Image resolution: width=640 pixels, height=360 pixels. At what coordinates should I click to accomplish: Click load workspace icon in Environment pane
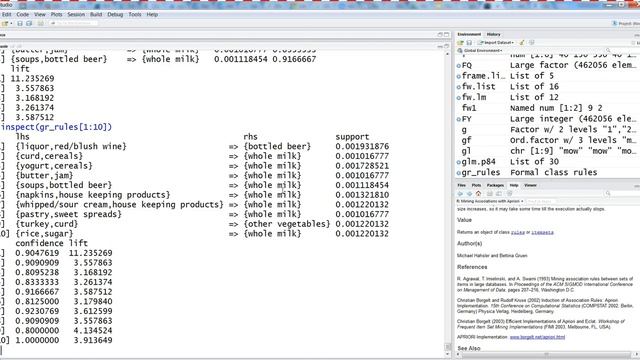(x=460, y=43)
